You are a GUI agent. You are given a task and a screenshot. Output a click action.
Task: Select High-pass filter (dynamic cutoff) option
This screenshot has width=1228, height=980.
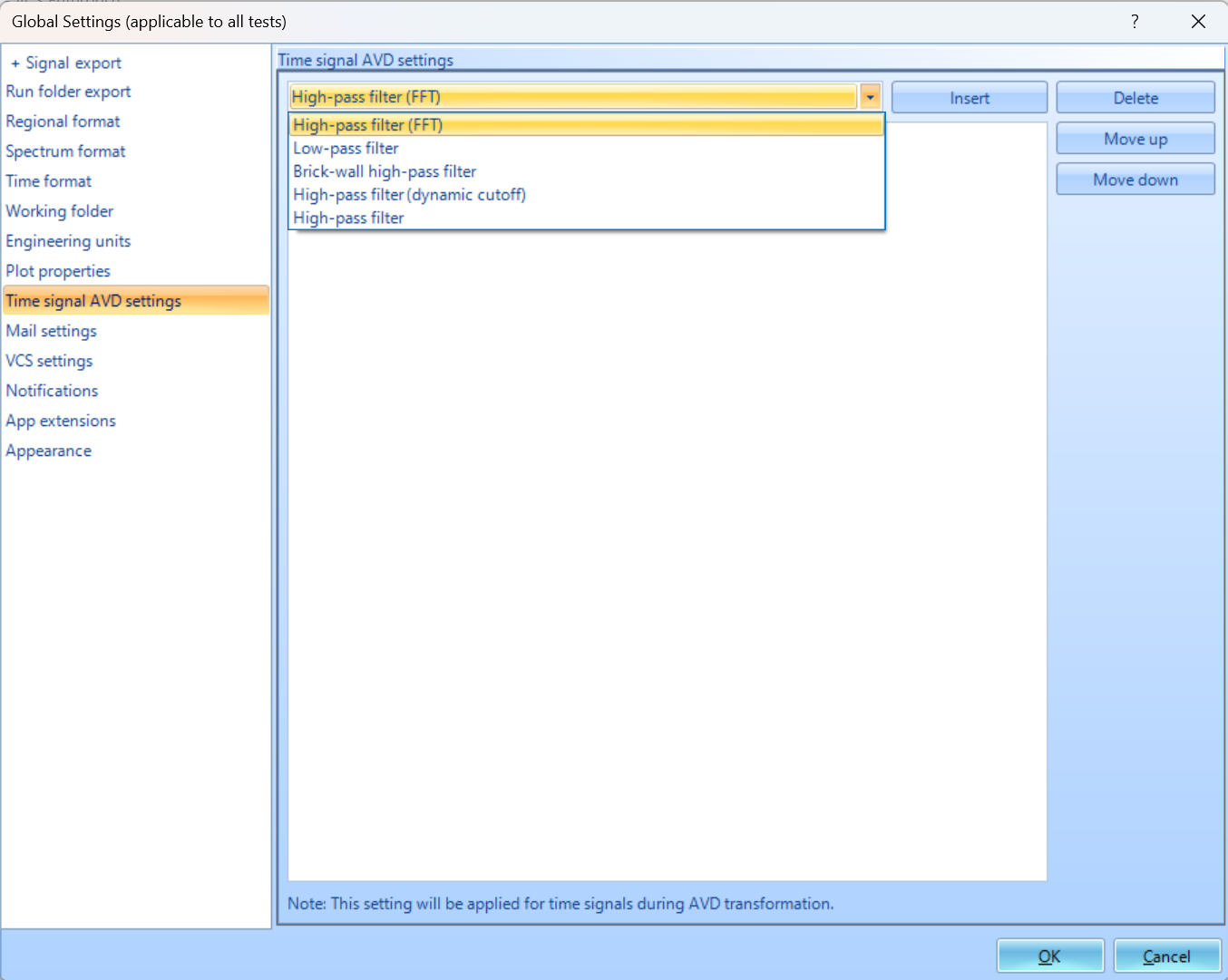click(409, 195)
